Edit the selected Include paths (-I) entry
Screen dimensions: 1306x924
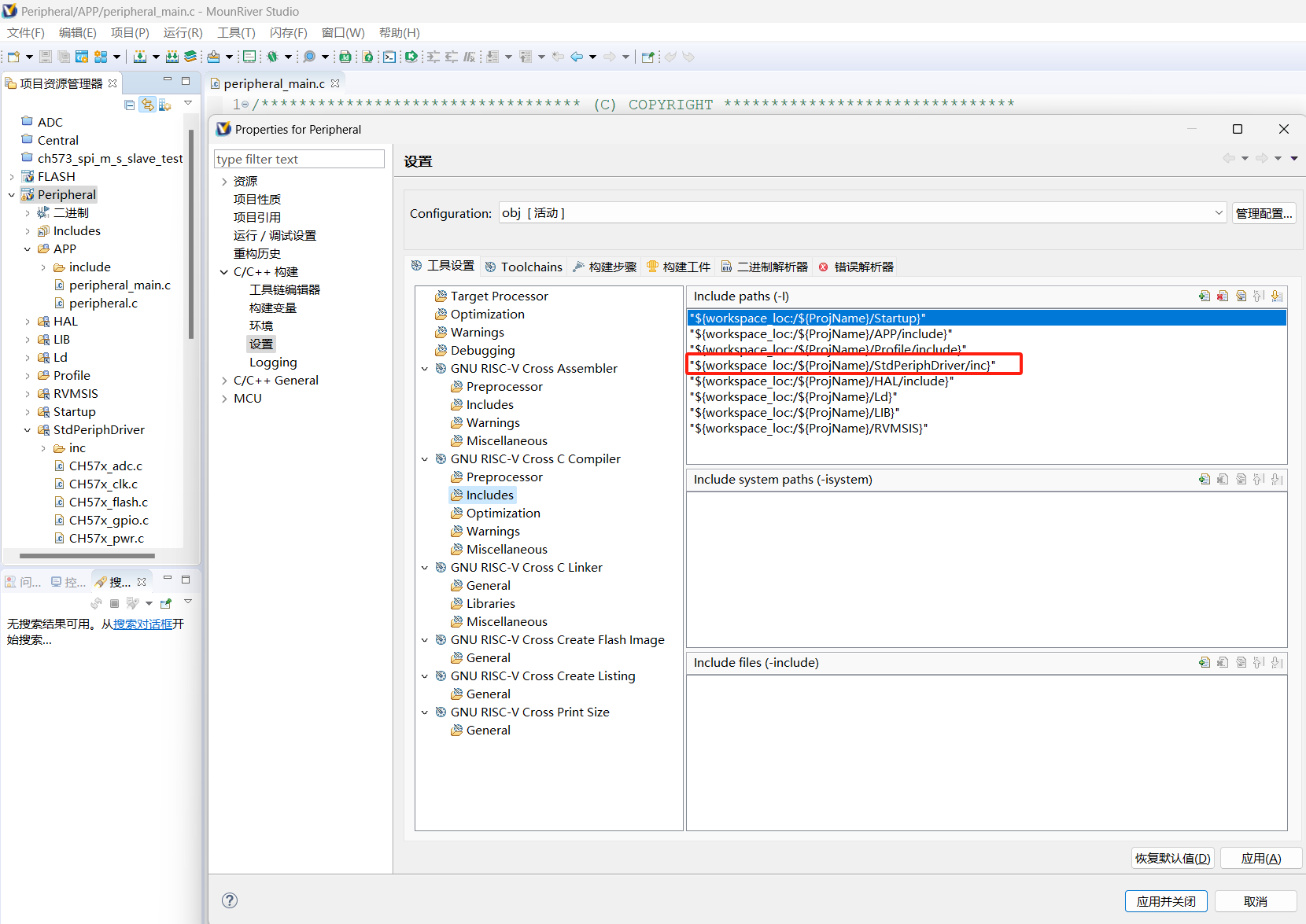tap(1241, 296)
